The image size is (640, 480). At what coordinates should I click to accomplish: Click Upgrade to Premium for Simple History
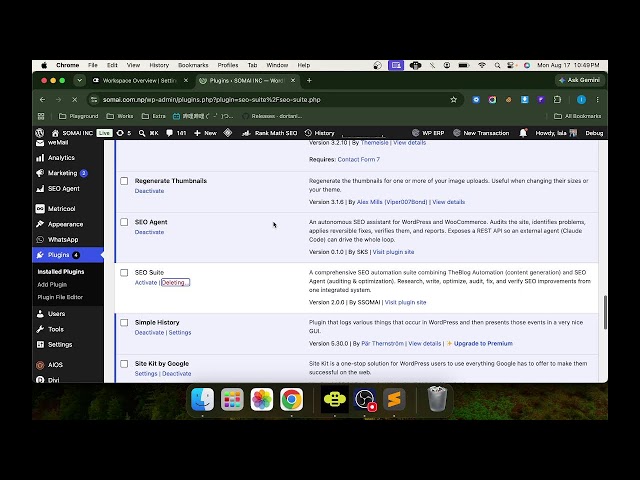(x=483, y=344)
